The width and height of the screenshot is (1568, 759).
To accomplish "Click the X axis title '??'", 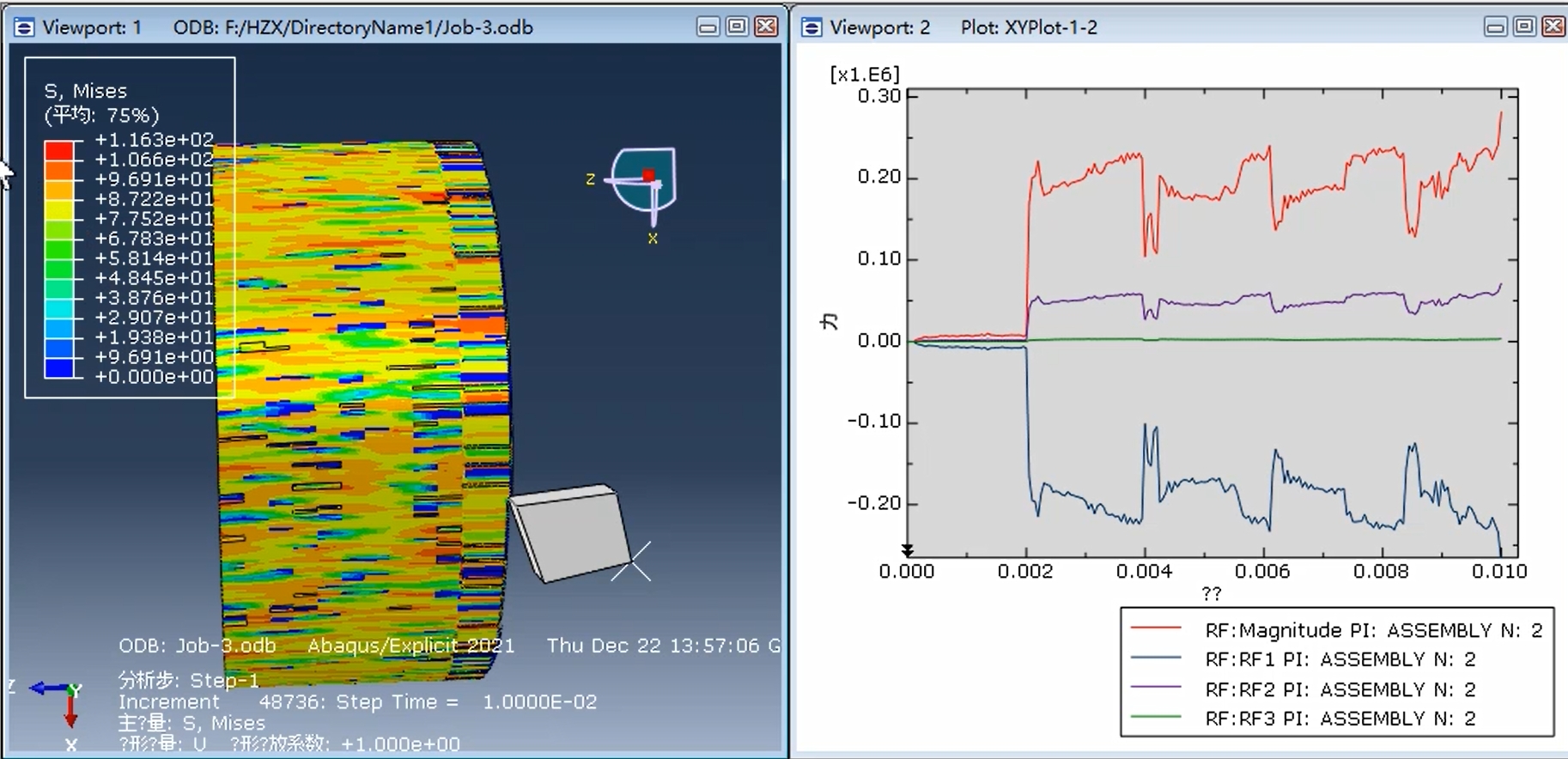I will [x=1211, y=593].
